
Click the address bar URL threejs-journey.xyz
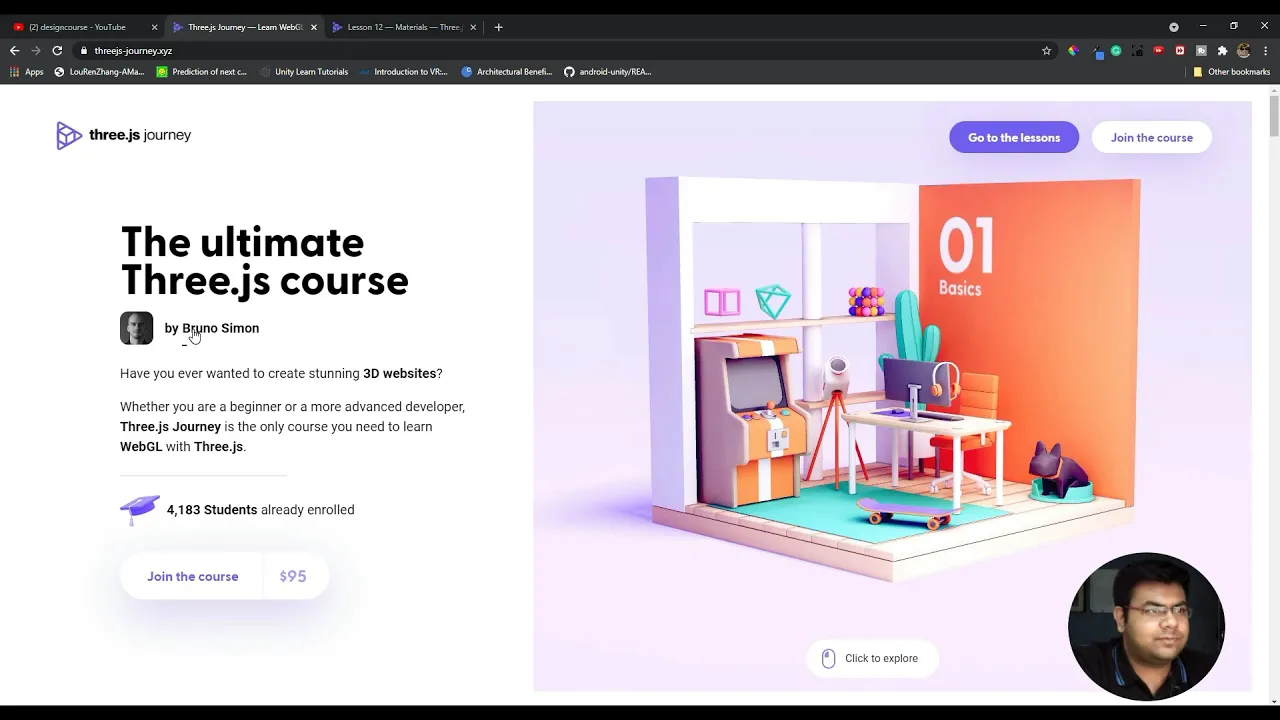pos(133,51)
